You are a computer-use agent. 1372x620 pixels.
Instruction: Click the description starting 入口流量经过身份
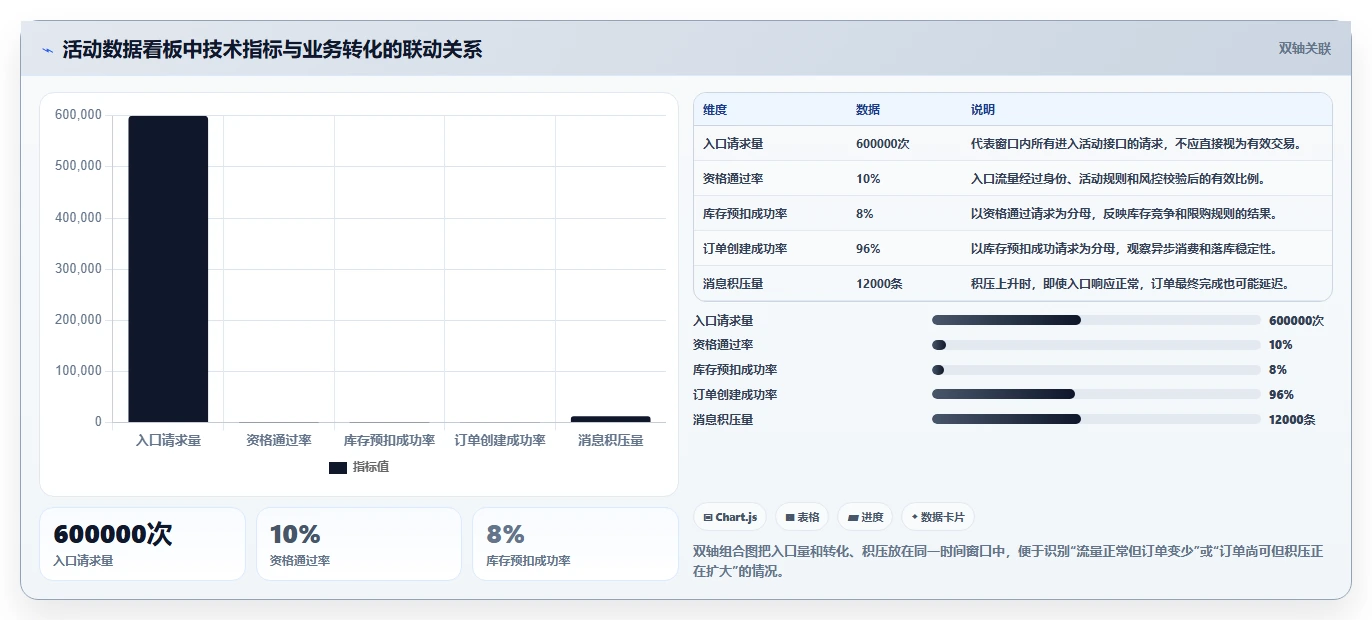pos(1119,179)
